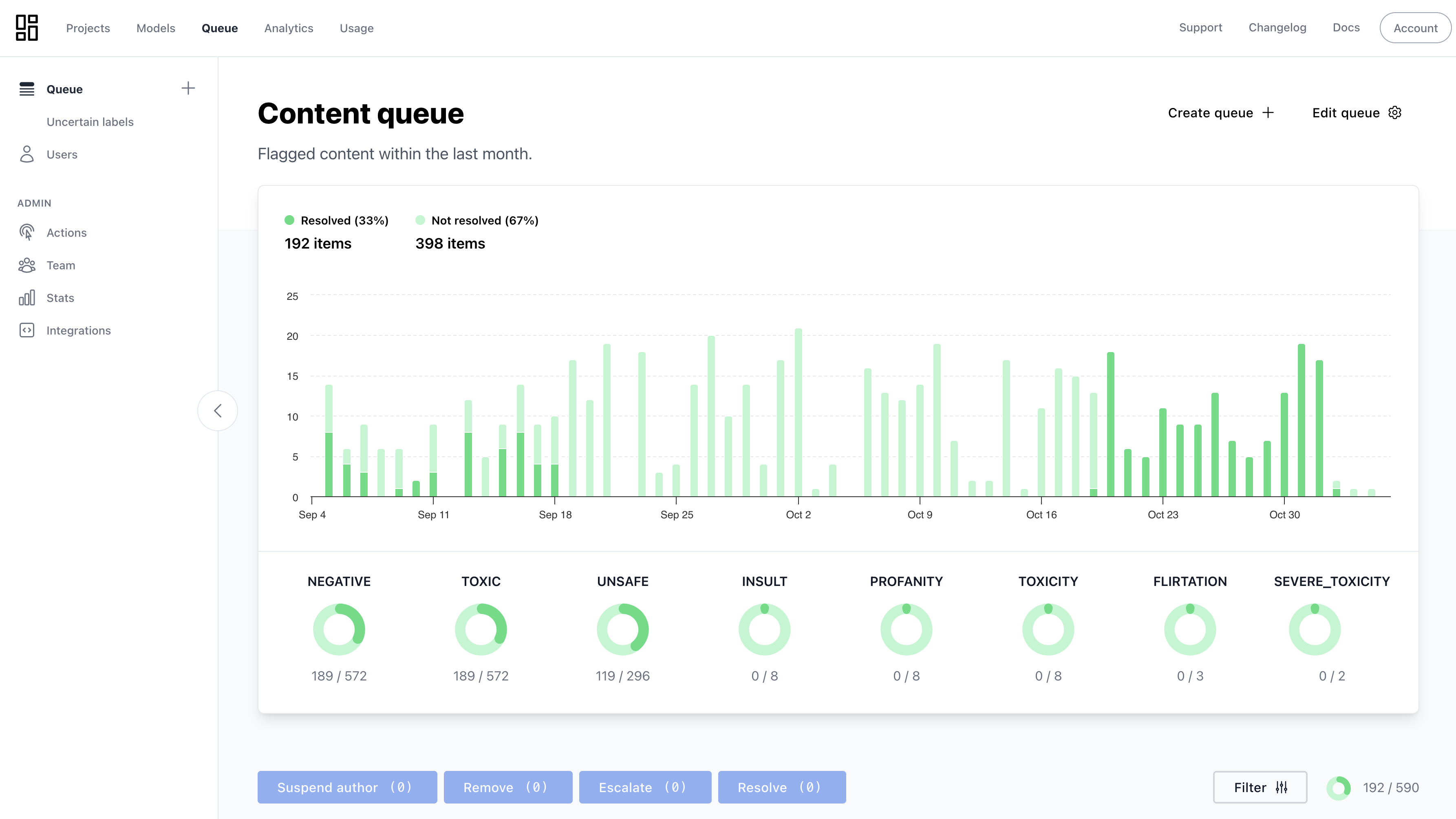Open the Filter options
Viewport: 1456px width, 819px height.
[x=1260, y=787]
